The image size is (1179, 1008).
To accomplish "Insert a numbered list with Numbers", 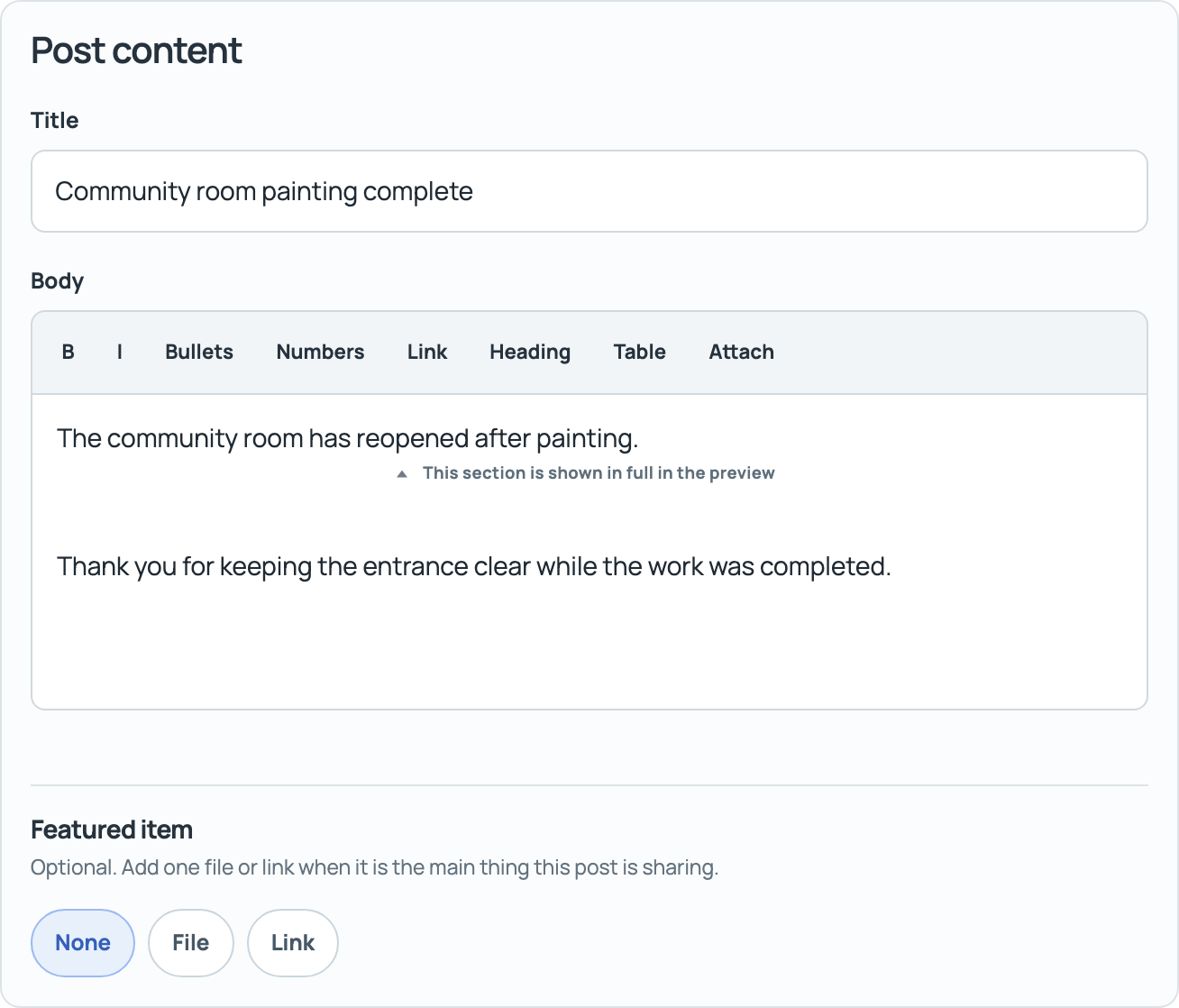I will tap(320, 352).
